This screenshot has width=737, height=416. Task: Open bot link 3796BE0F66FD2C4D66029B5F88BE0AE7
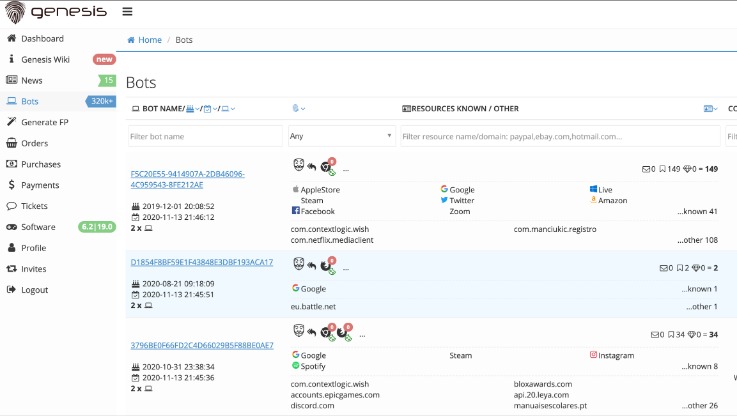(x=202, y=345)
